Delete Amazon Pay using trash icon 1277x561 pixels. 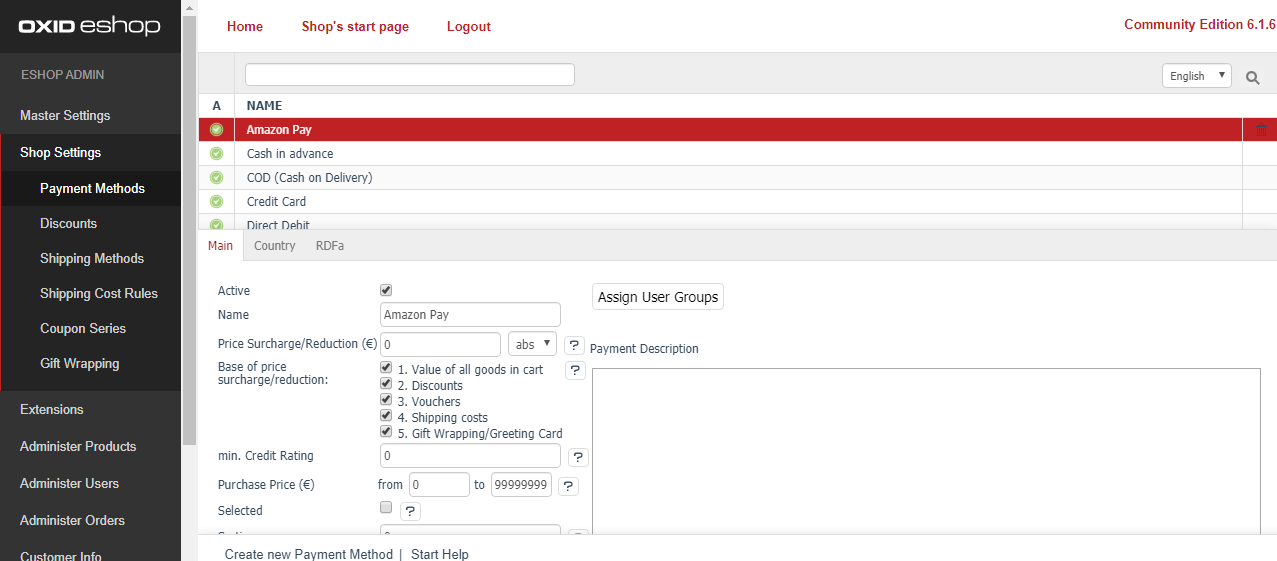(1261, 130)
